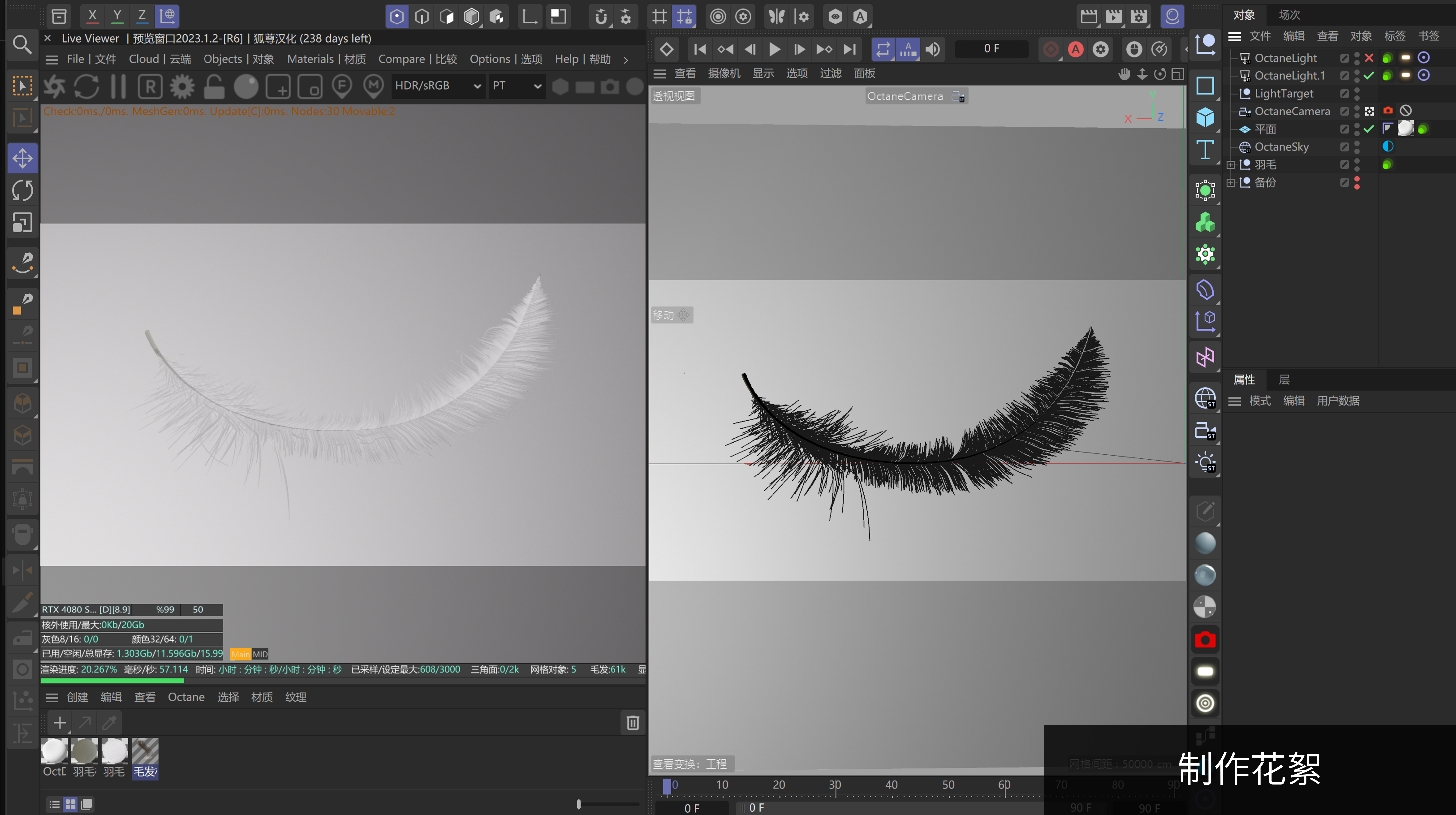
Task: Click the record keyframe icon
Action: [x=1051, y=49]
